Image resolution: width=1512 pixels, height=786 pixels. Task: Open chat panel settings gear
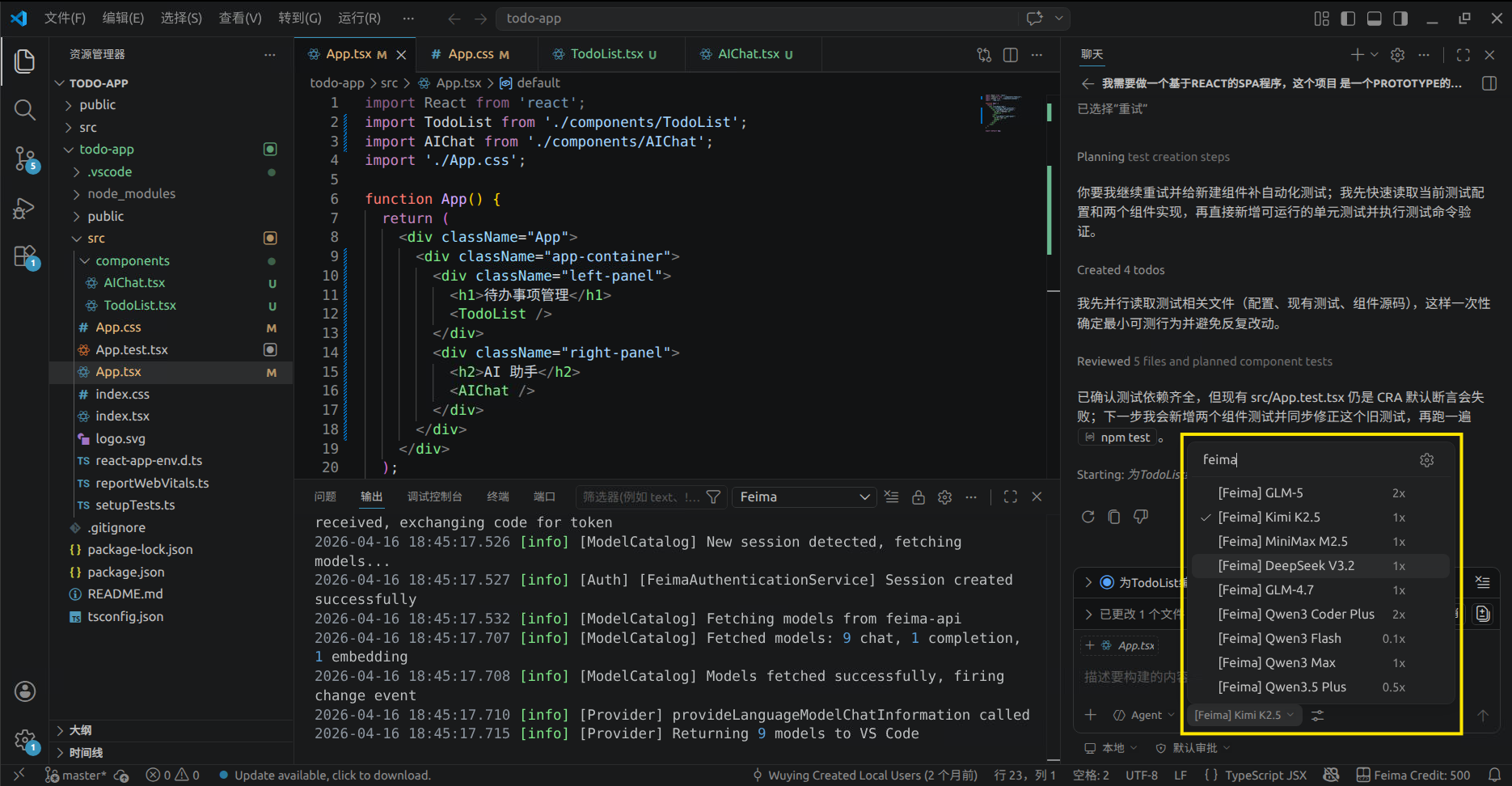point(1397,55)
